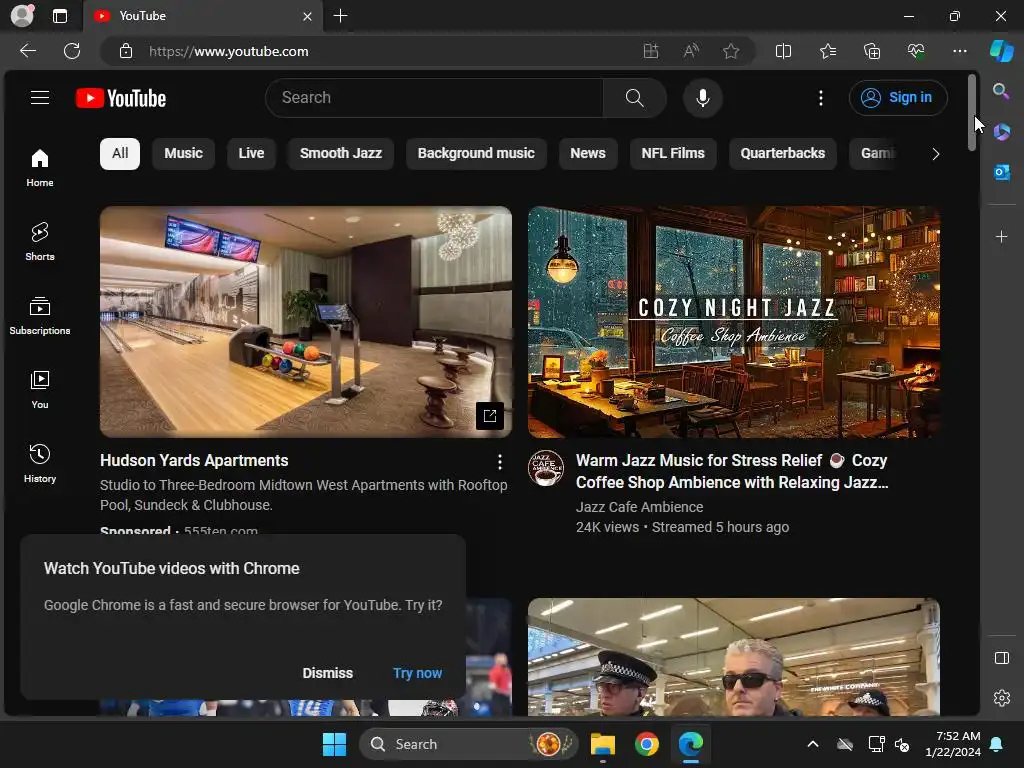Open the Favorites list
This screenshot has height=768, width=1024.
coord(827,51)
